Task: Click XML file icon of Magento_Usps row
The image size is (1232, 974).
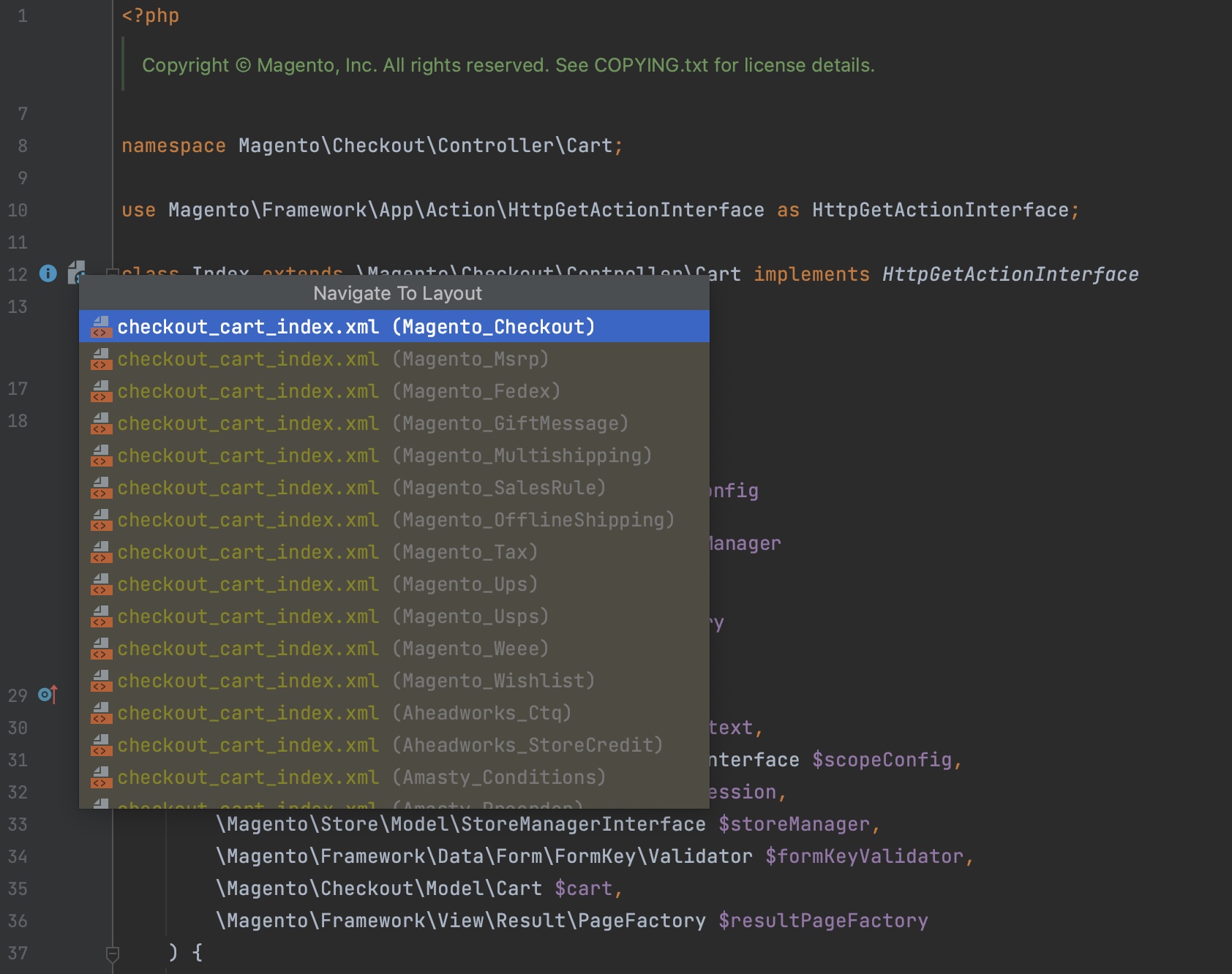Action: [101, 616]
